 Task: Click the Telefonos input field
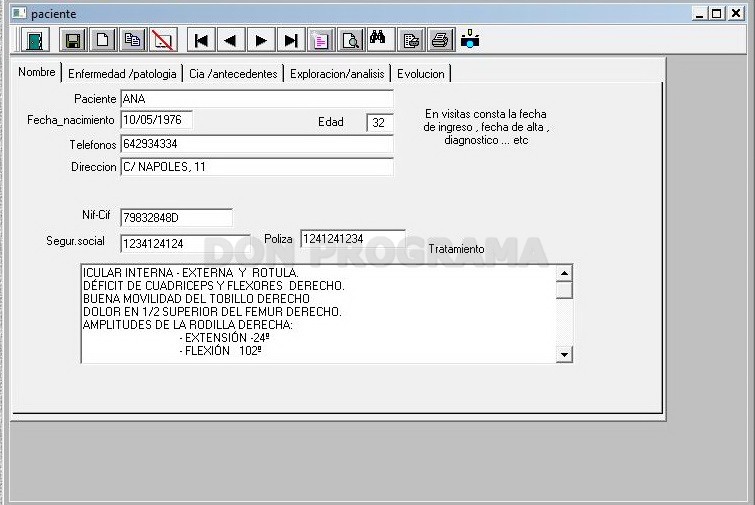pyautogui.click(x=257, y=144)
